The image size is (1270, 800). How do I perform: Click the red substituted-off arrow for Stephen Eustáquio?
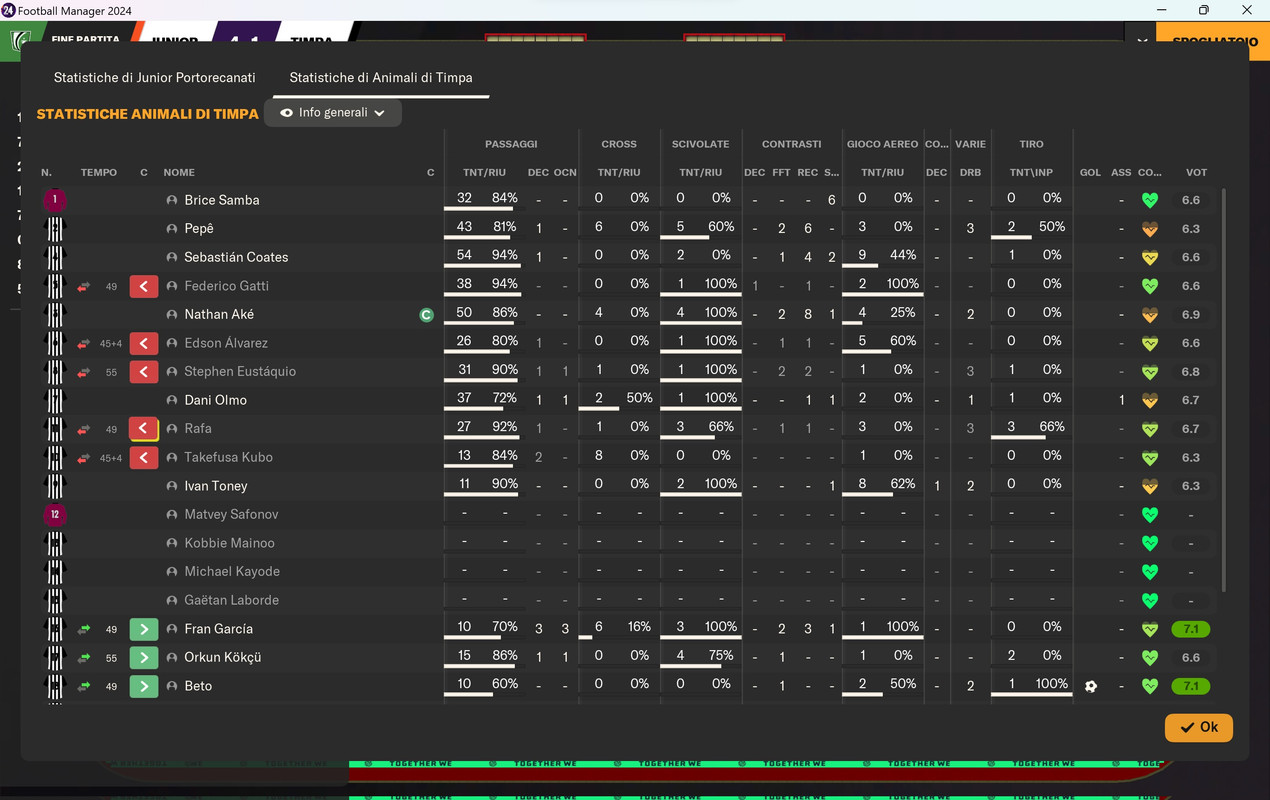coord(144,371)
